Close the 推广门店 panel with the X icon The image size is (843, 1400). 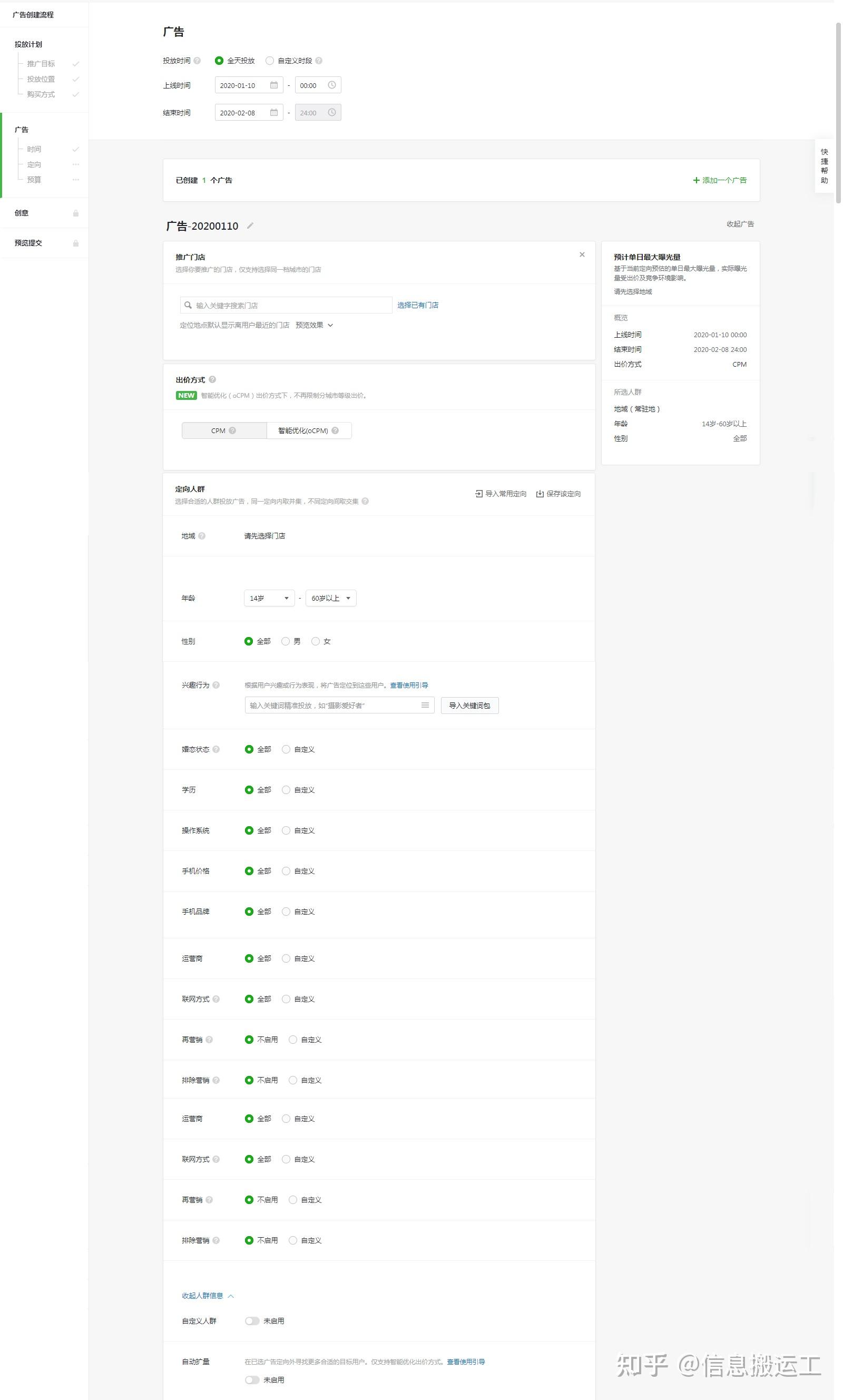582,254
